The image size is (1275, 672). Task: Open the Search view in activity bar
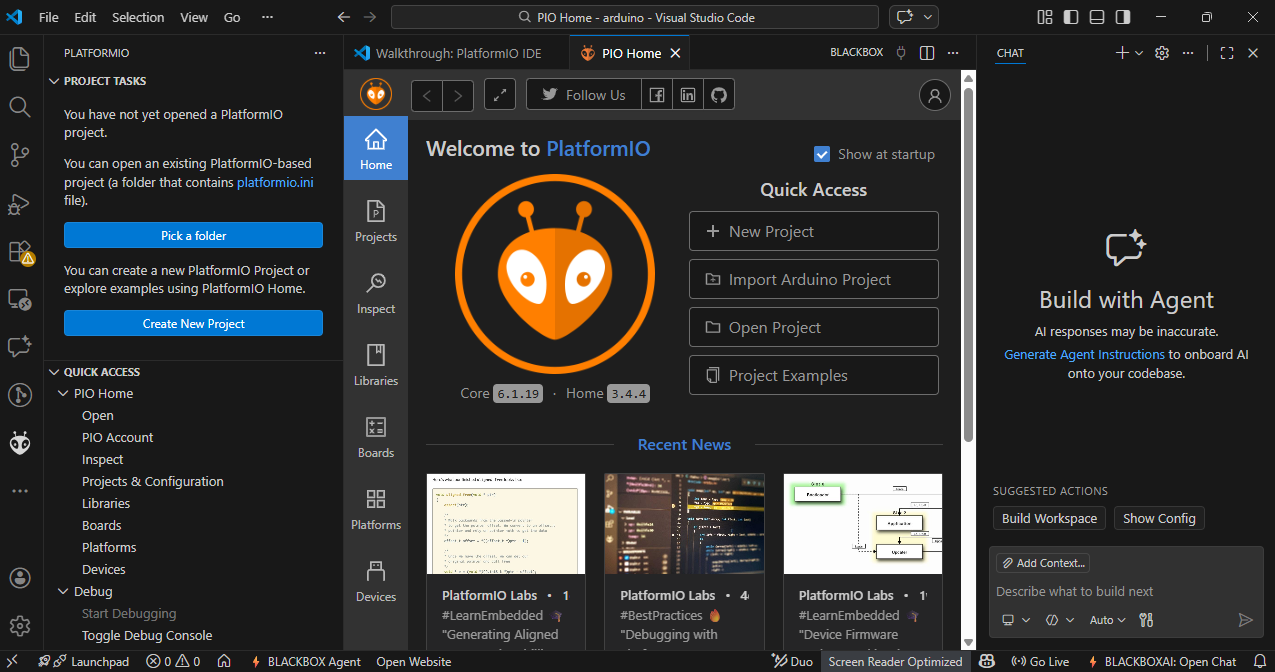[20, 106]
